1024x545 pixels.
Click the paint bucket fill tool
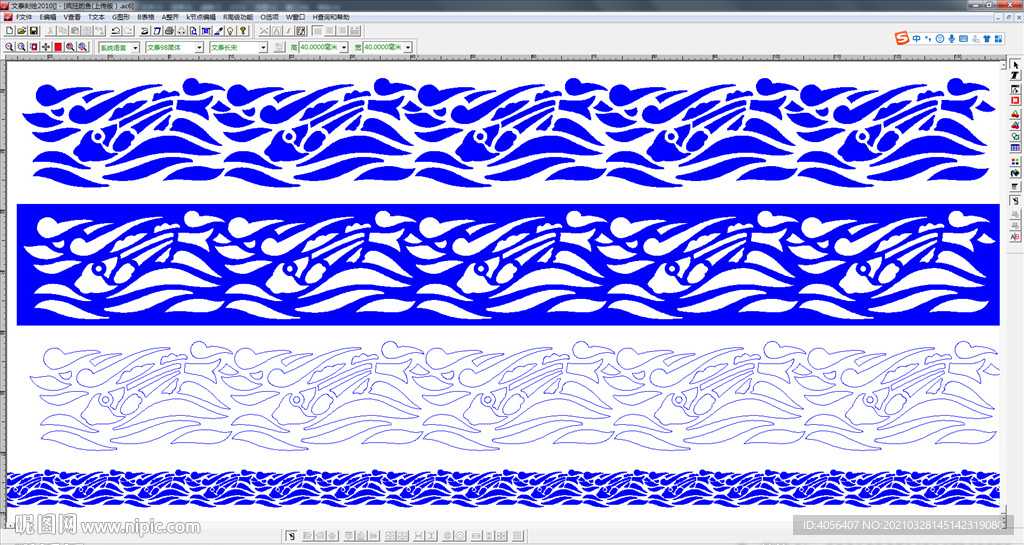click(1015, 173)
